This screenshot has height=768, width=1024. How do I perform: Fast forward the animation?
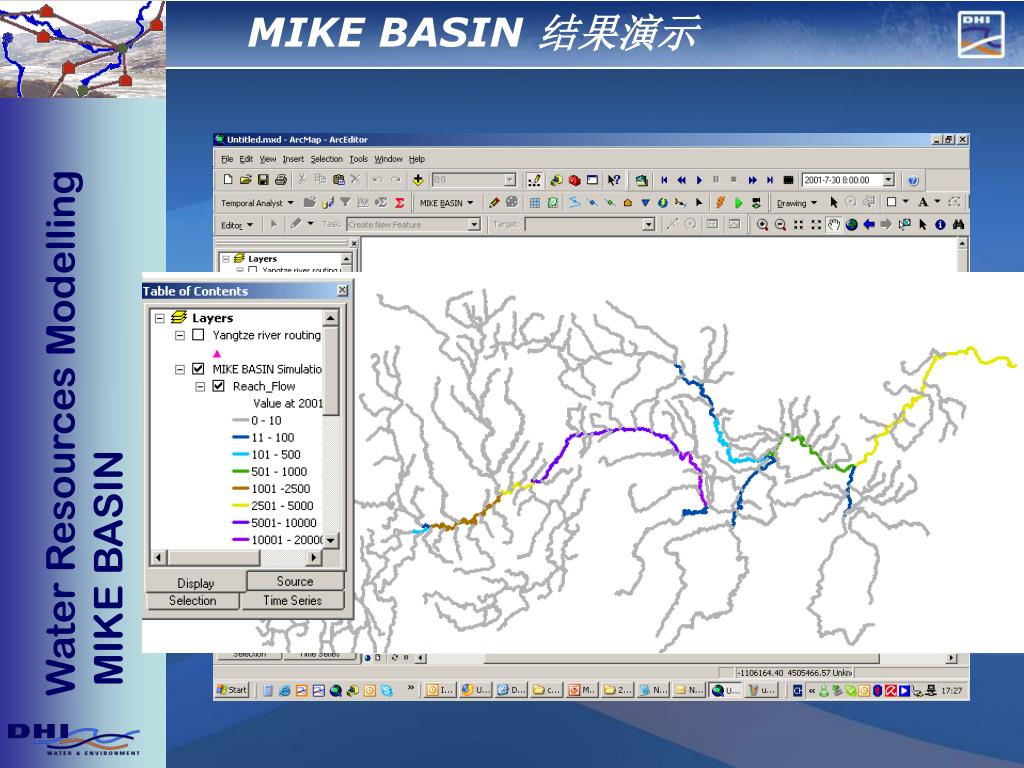click(752, 180)
